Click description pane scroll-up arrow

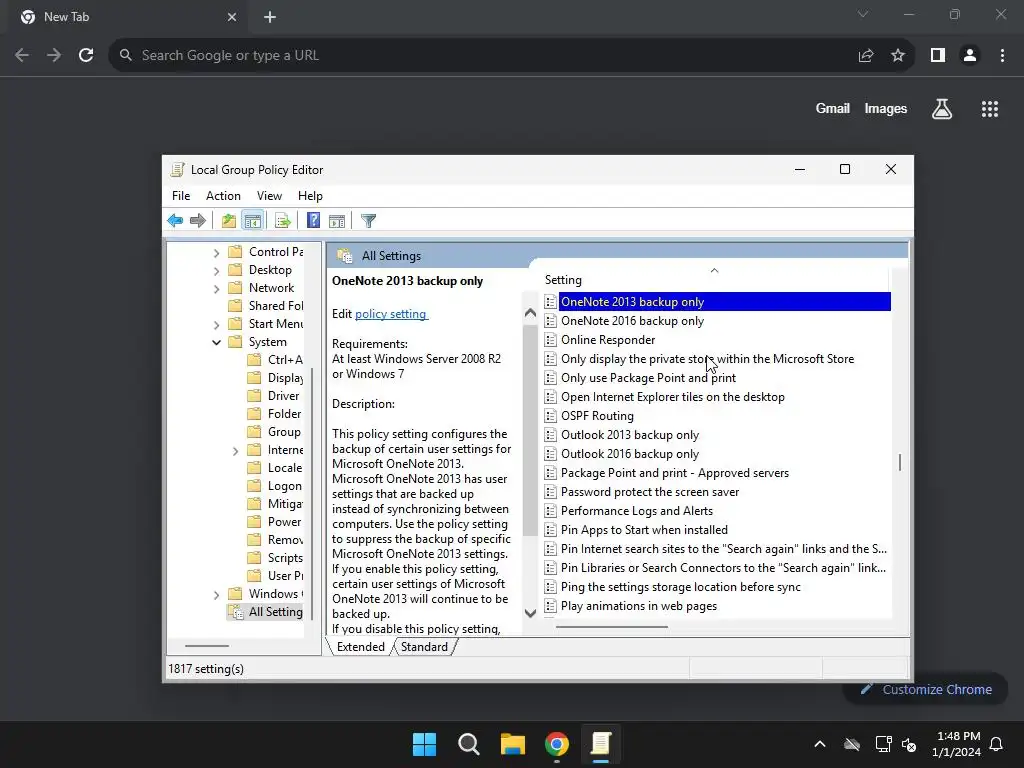(530, 313)
